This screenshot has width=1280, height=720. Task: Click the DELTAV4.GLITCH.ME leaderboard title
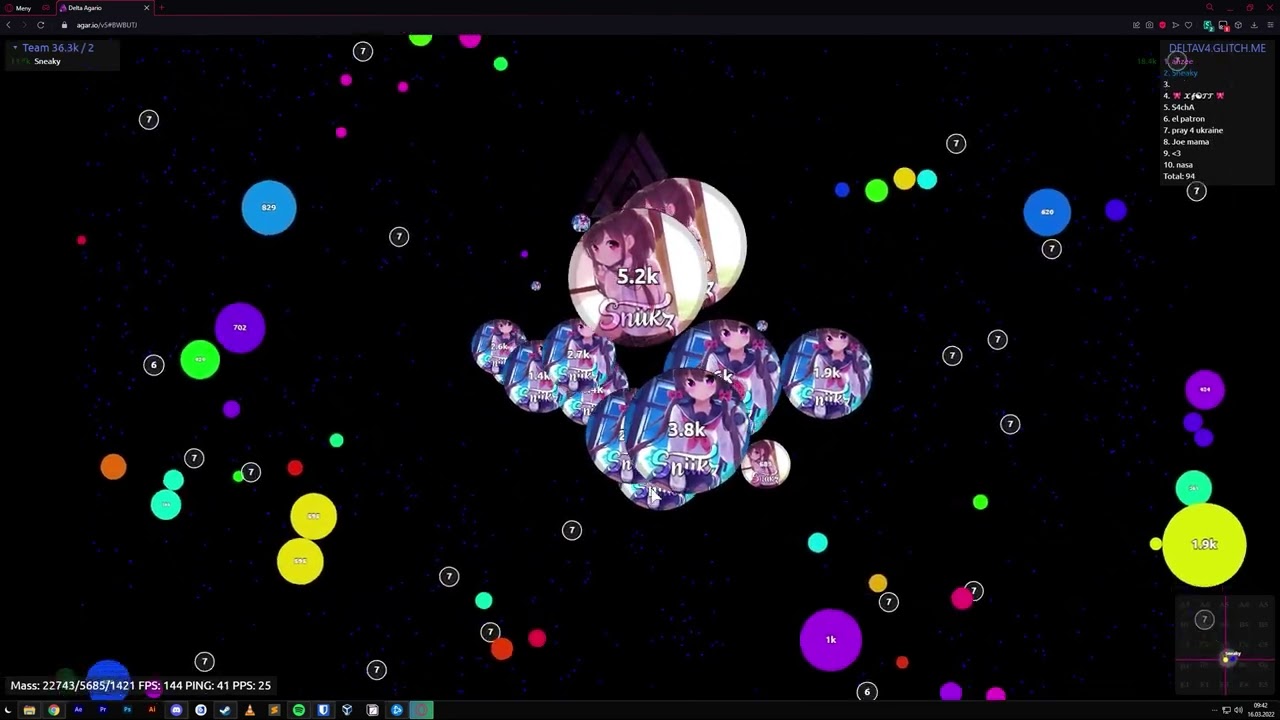click(1217, 48)
